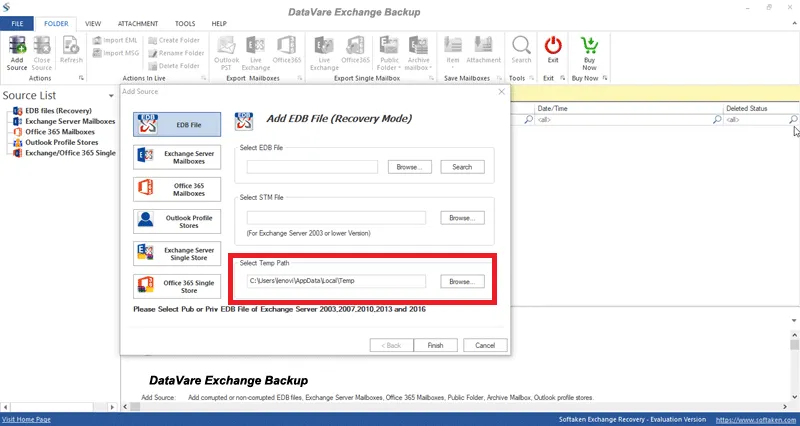
Task: Click the Finish button
Action: (x=435, y=345)
